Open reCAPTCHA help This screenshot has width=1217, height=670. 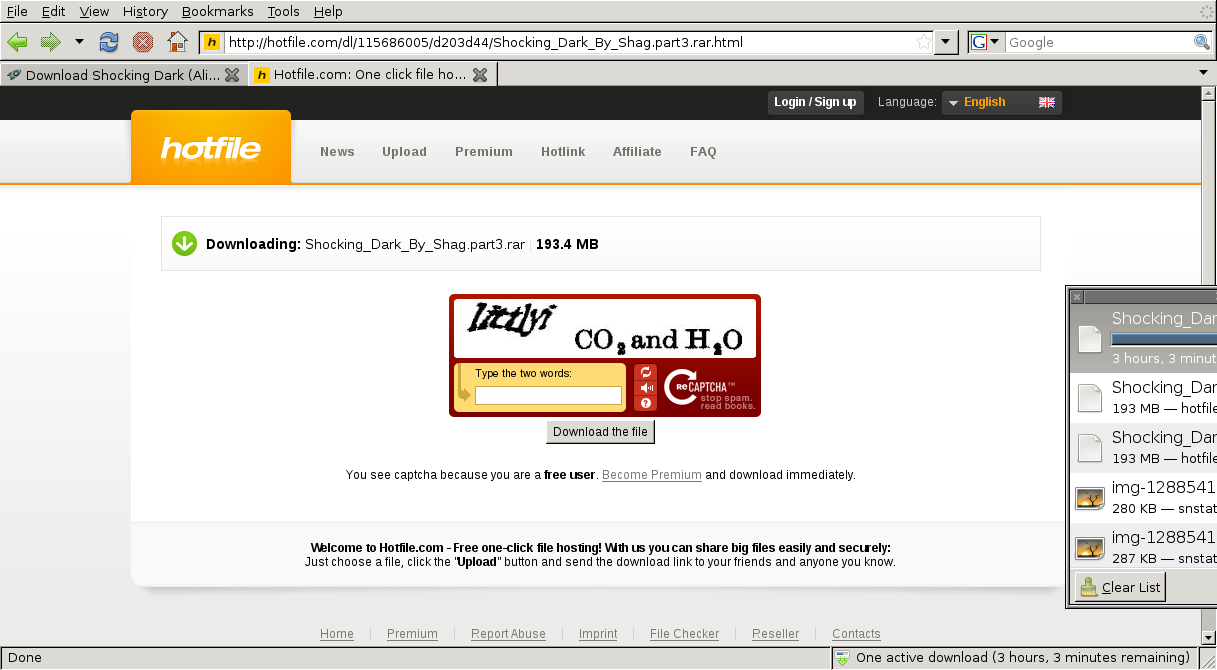point(646,403)
